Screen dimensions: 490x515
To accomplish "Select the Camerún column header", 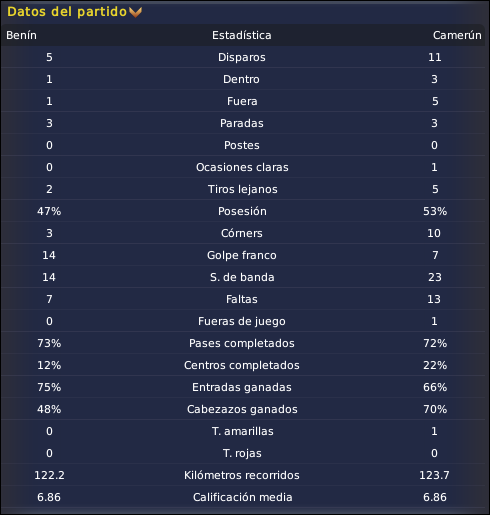I will pos(457,35).
